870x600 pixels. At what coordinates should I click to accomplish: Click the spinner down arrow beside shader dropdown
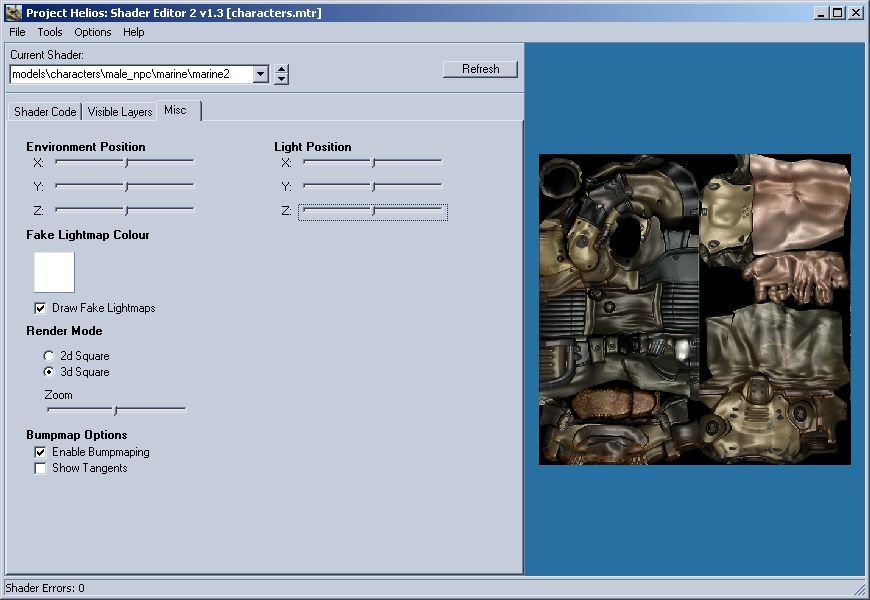pos(282,79)
